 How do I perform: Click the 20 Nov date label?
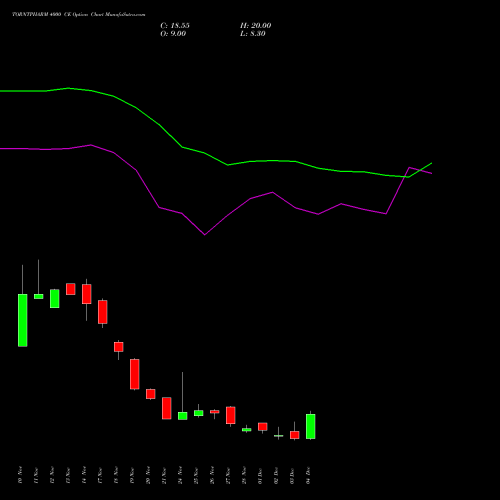(148, 475)
